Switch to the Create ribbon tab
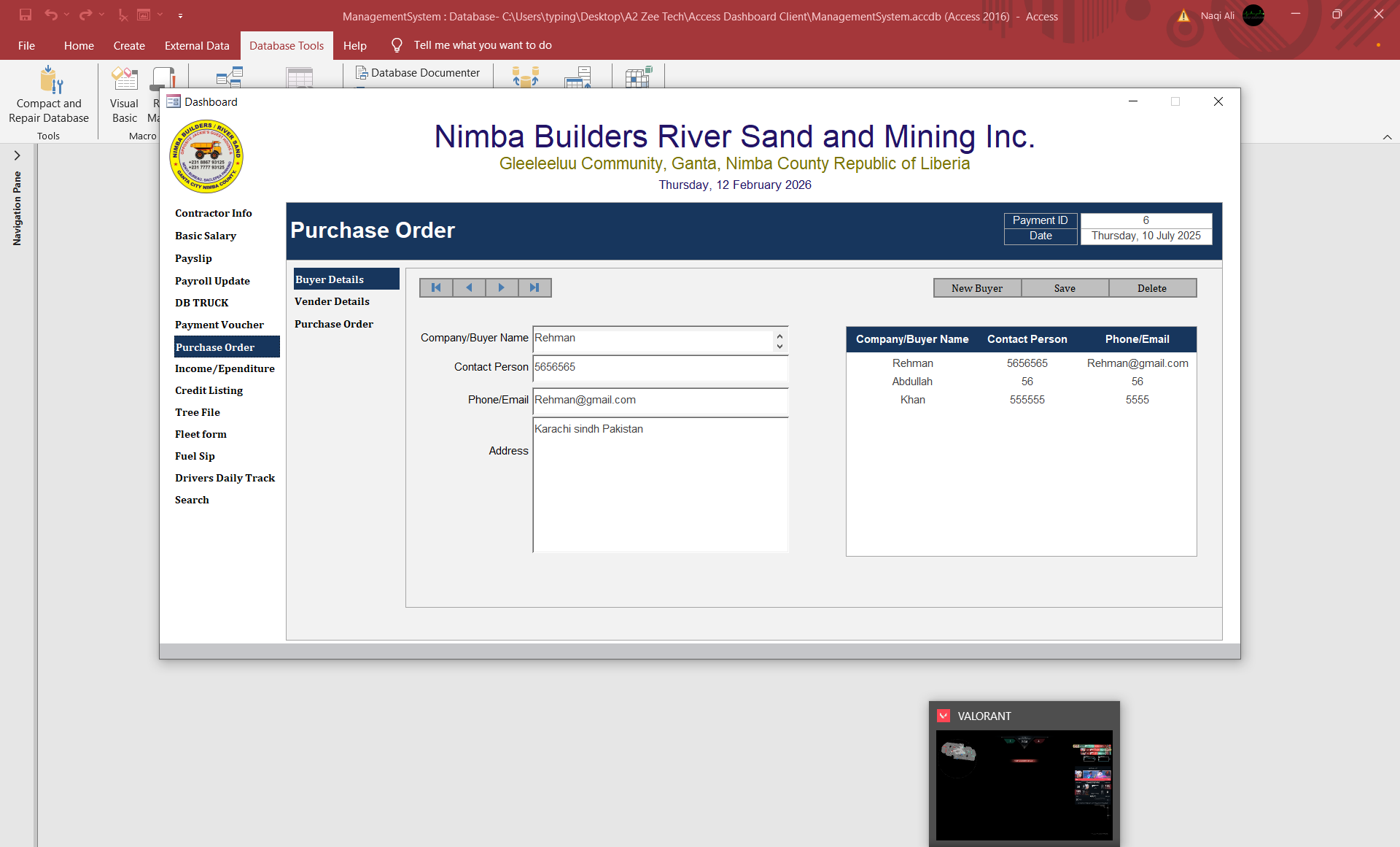The image size is (1400, 847). coord(129,45)
